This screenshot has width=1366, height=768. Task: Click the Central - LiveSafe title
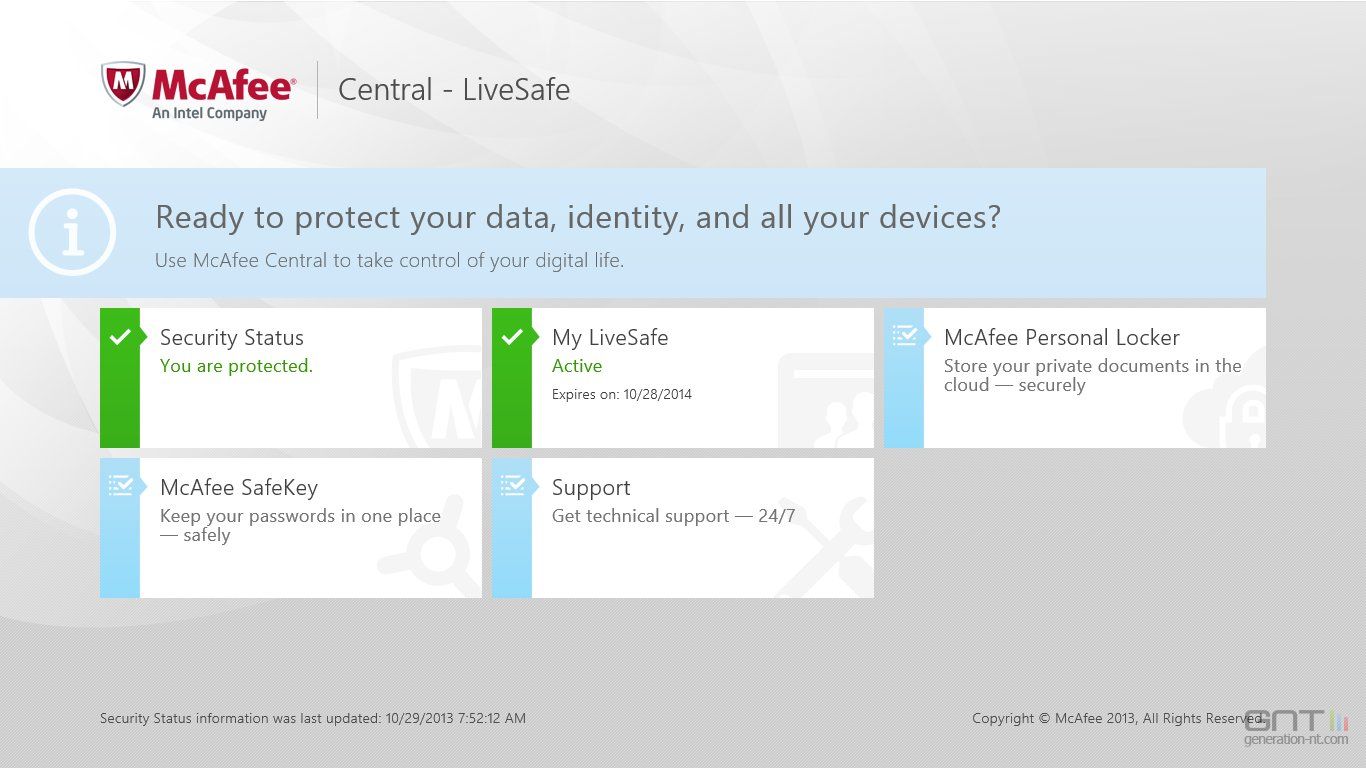[x=454, y=90]
